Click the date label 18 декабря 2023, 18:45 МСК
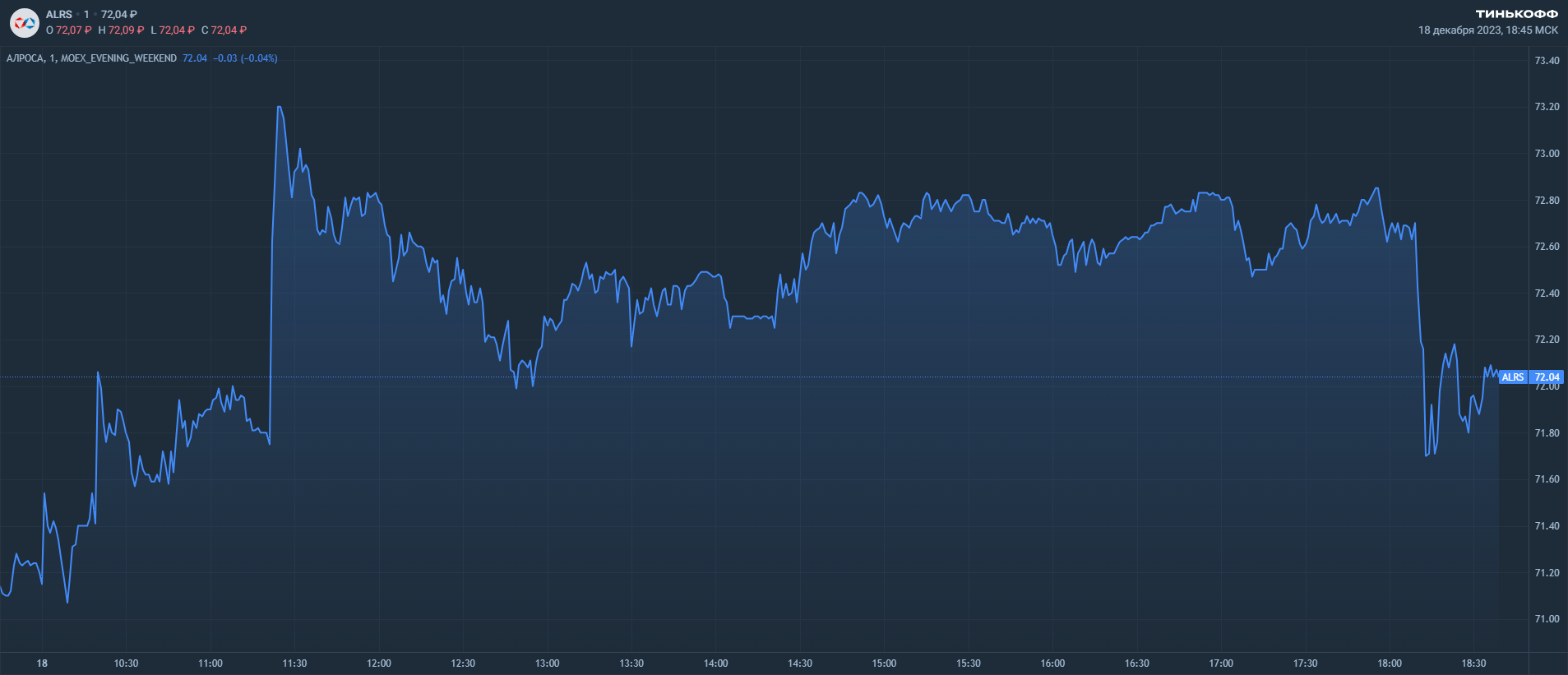The width and height of the screenshot is (1568, 675). (1487, 30)
